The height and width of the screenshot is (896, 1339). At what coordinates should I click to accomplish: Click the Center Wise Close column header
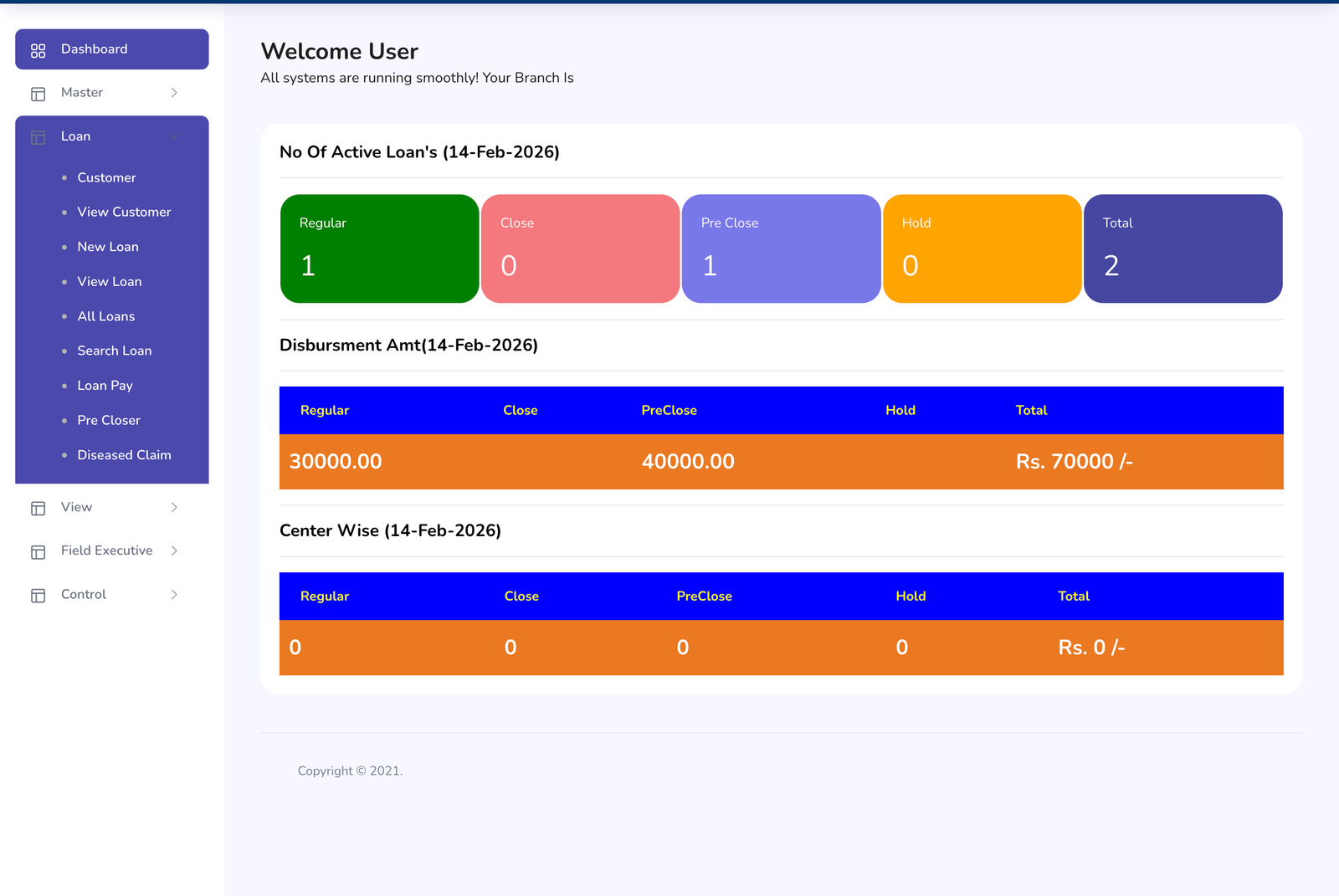pyautogui.click(x=521, y=596)
